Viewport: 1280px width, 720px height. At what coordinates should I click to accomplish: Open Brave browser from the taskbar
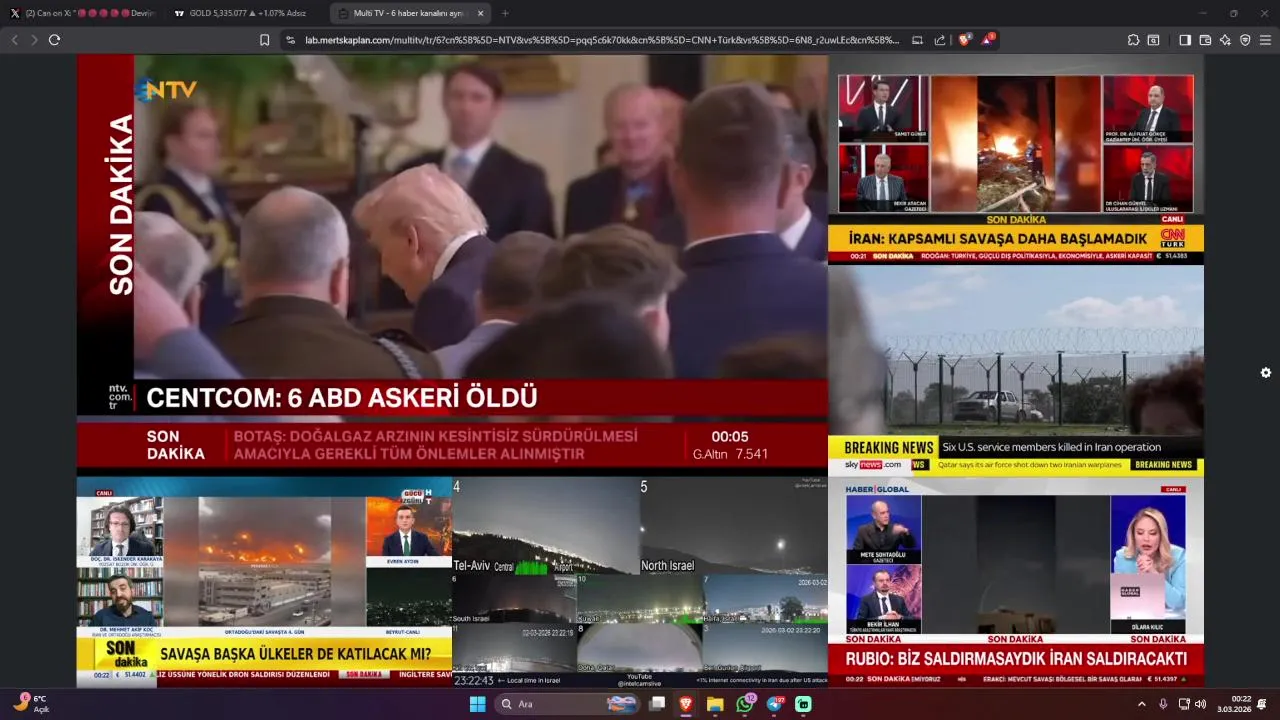(x=686, y=704)
